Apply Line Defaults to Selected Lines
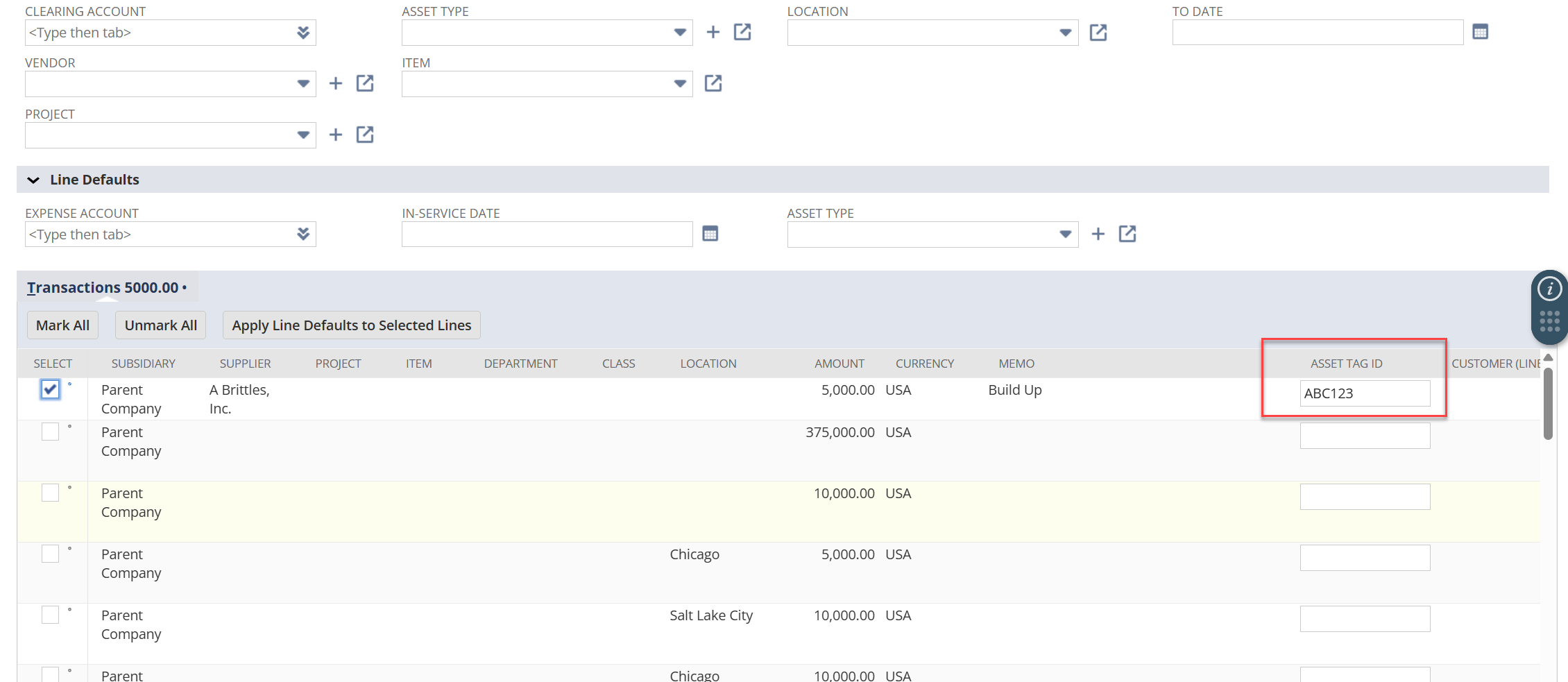The image size is (1568, 682). tap(351, 325)
